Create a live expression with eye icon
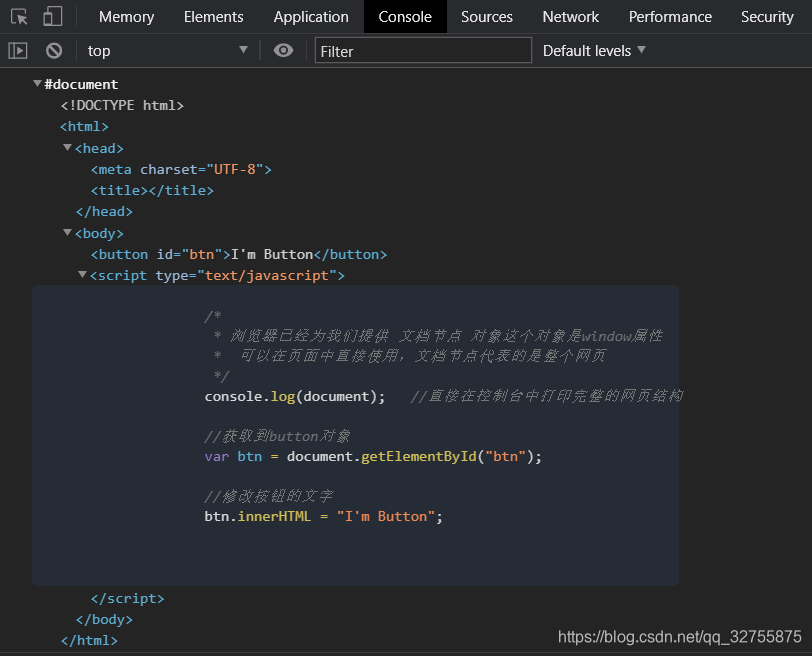 (283, 50)
